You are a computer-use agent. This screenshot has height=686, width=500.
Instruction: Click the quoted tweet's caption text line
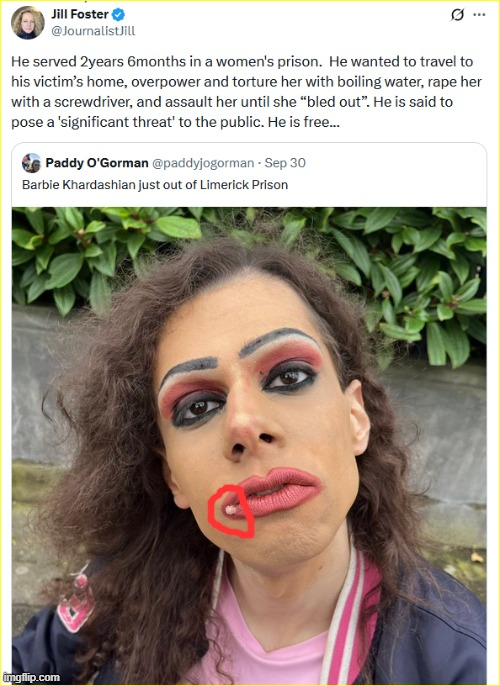[x=155, y=185]
